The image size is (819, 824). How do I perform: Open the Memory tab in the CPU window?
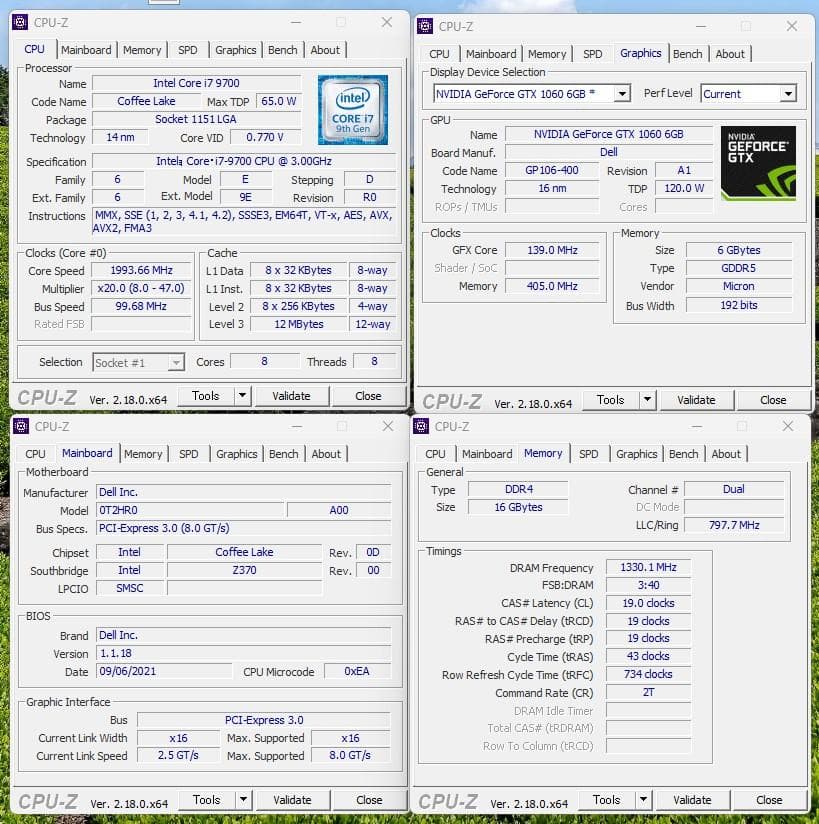tap(142, 50)
